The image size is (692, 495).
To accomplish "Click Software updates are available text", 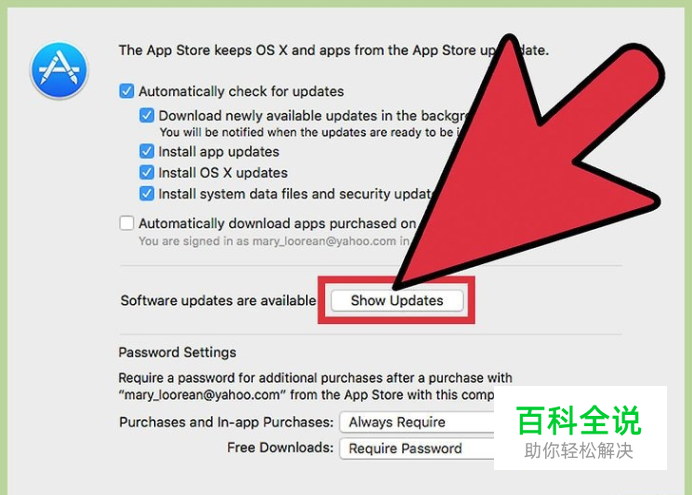I will tap(218, 300).
